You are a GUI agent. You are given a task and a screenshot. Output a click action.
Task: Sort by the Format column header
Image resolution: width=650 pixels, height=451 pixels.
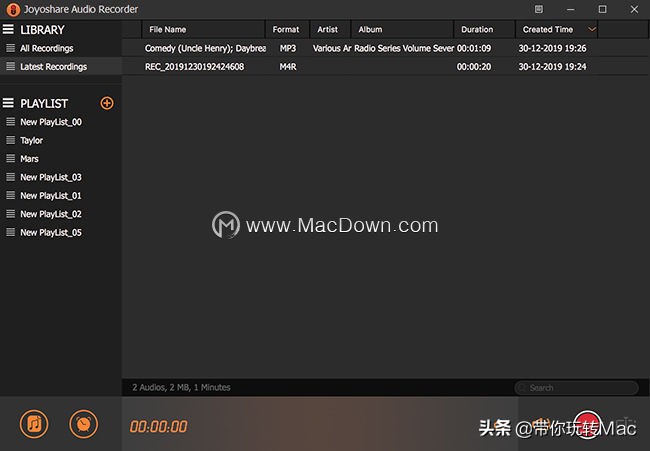pos(287,29)
